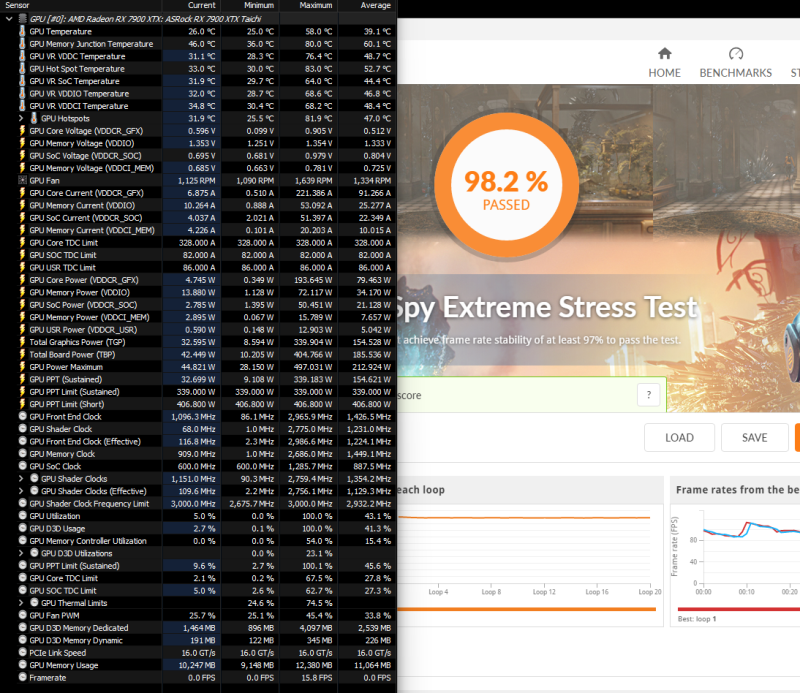Click the icon of GPU Shader Clock Frequency Limit
Image resolution: width=800 pixels, height=693 pixels.
tap(22, 503)
